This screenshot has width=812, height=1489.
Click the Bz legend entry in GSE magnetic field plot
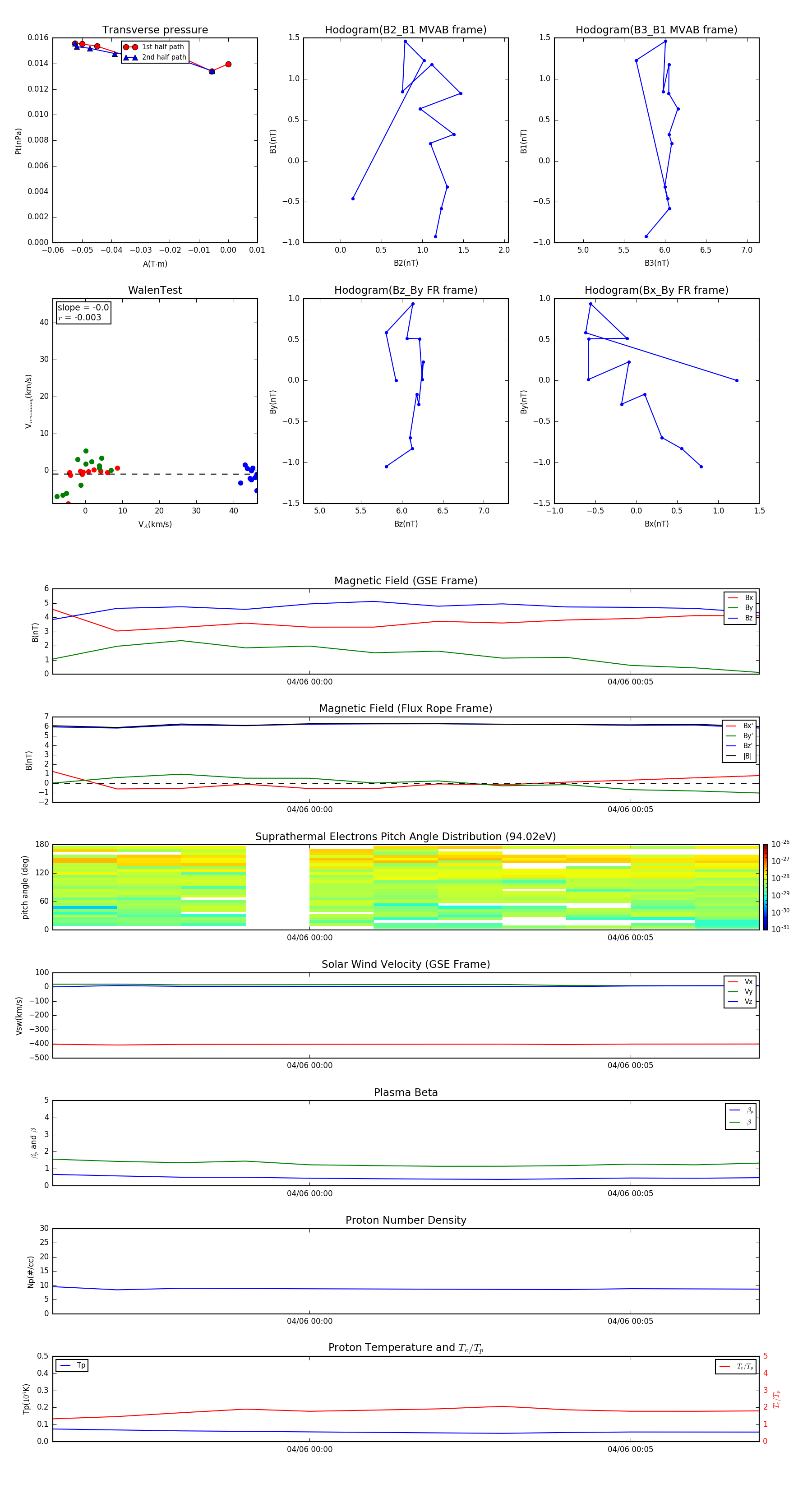tap(740, 618)
